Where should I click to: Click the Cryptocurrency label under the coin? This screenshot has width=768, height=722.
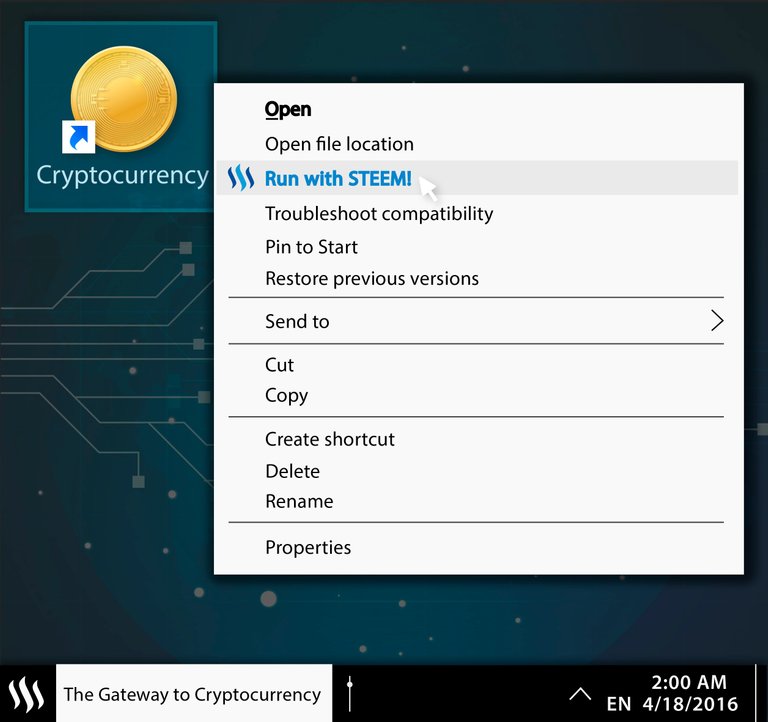[122, 175]
